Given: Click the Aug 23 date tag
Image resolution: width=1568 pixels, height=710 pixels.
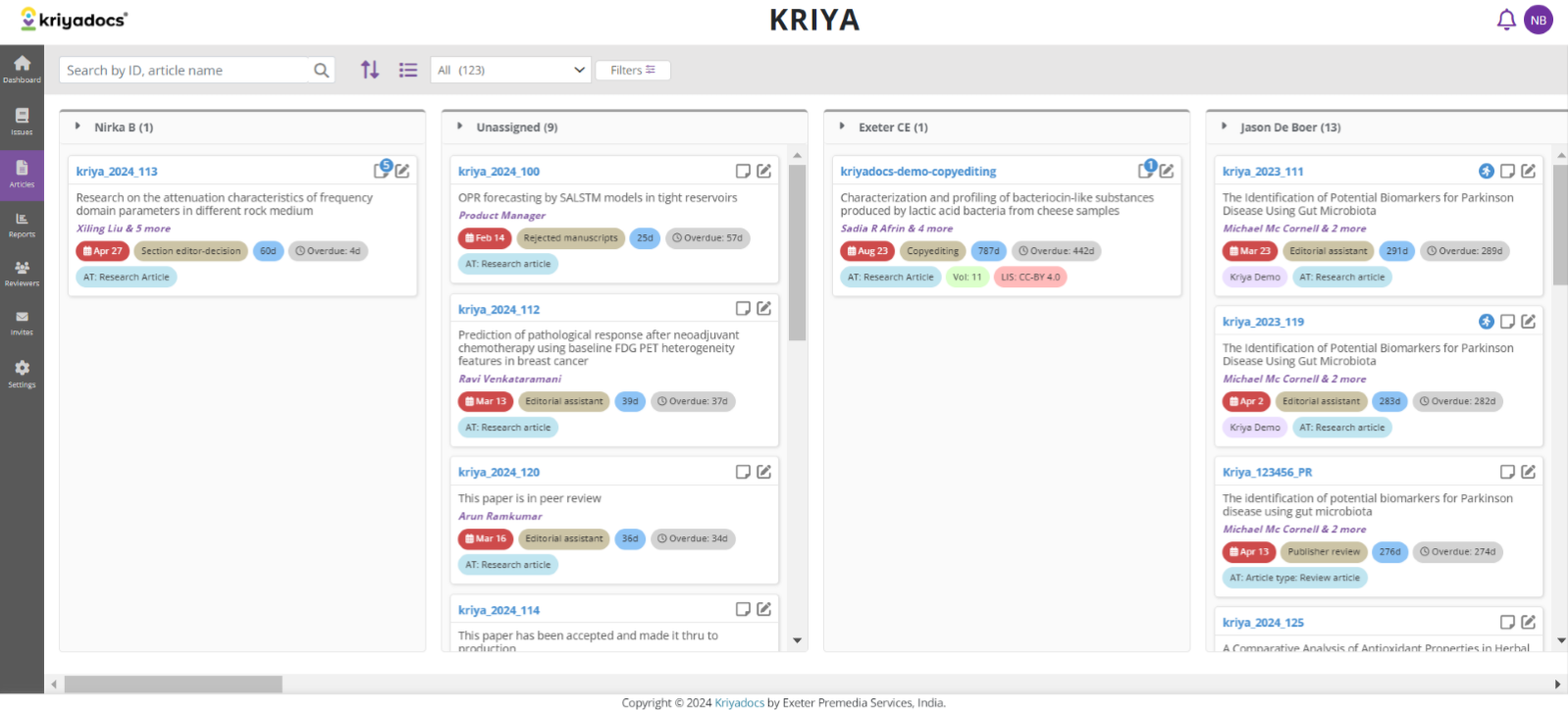Looking at the screenshot, I should [867, 251].
